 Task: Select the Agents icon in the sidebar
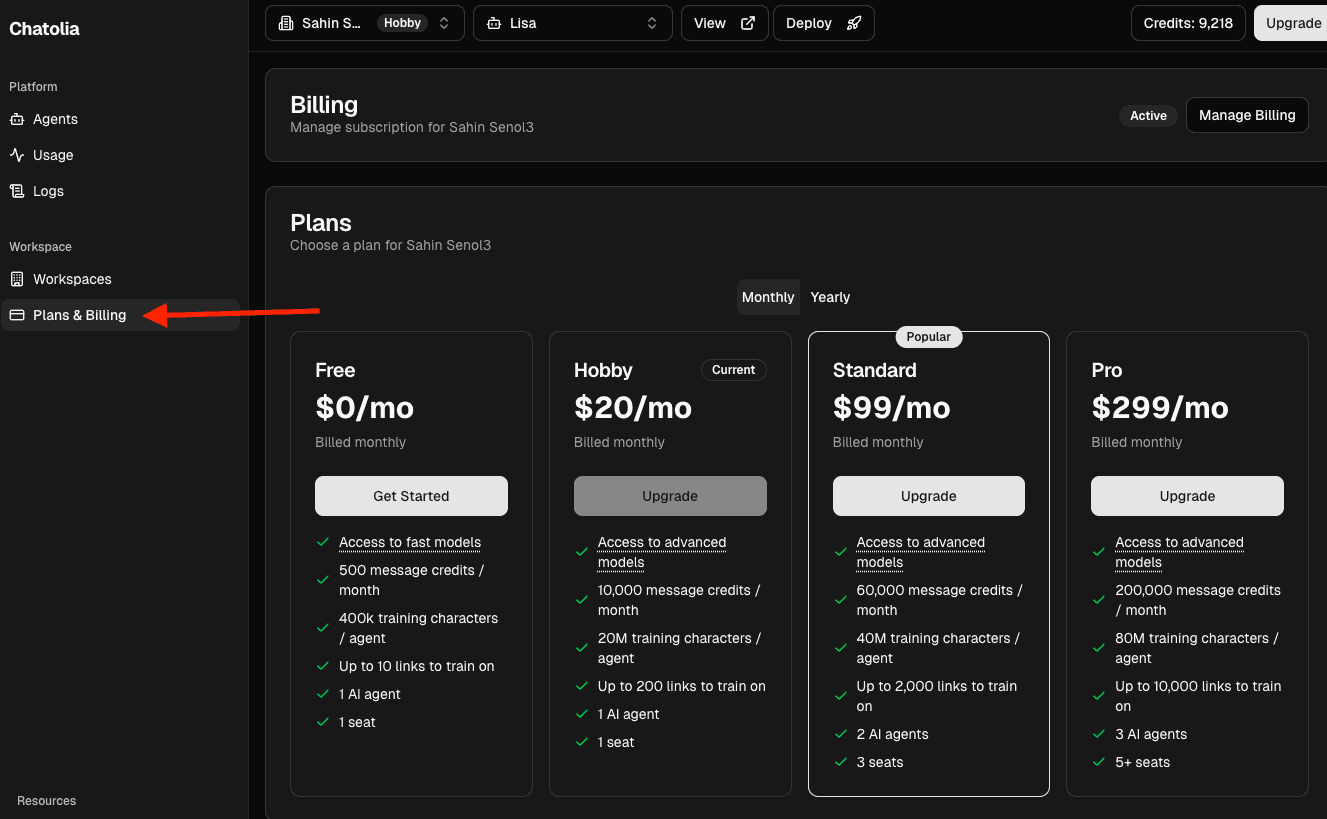pyautogui.click(x=18, y=119)
